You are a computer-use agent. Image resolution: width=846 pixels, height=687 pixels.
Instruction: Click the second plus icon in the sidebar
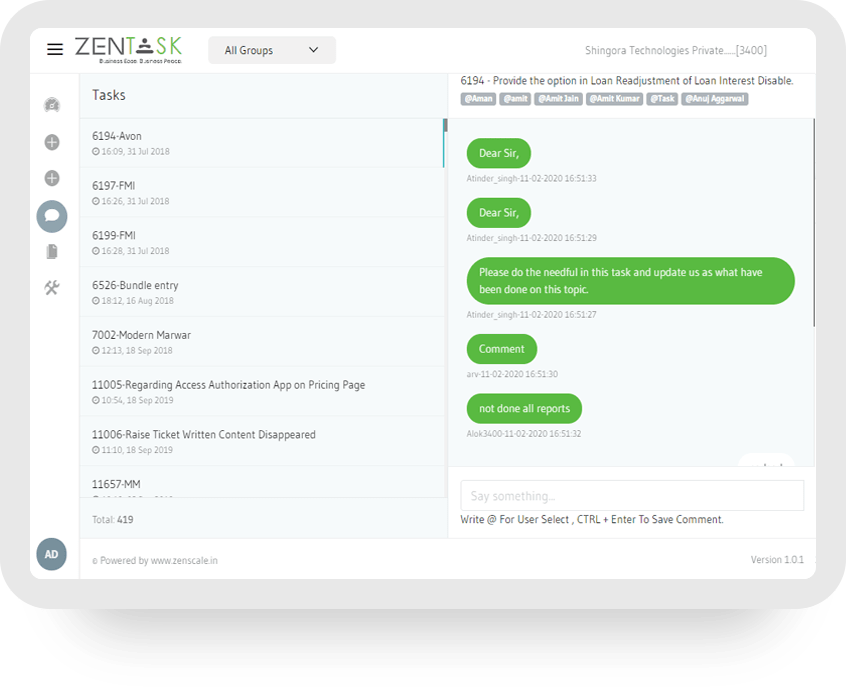coord(51,178)
